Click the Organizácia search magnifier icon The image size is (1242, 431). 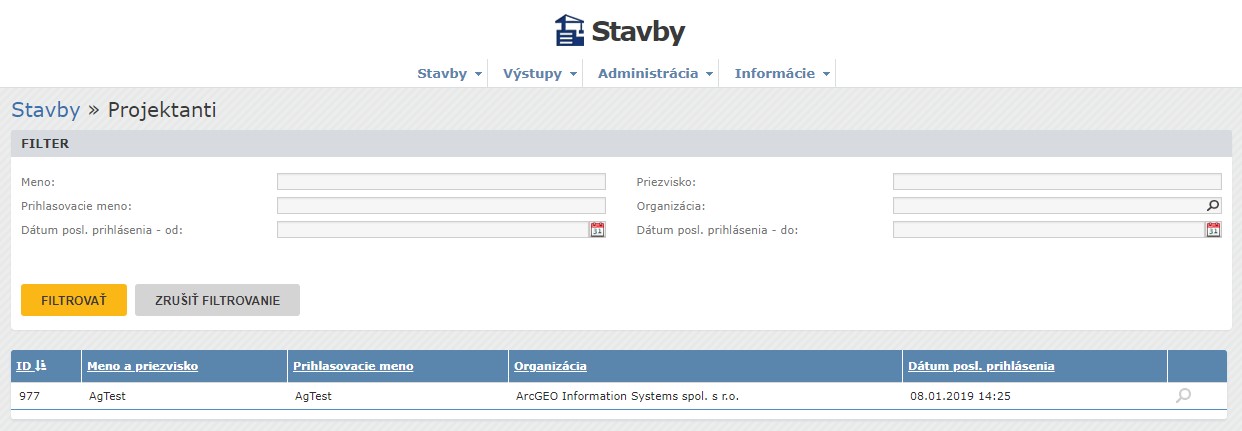[1213, 206]
